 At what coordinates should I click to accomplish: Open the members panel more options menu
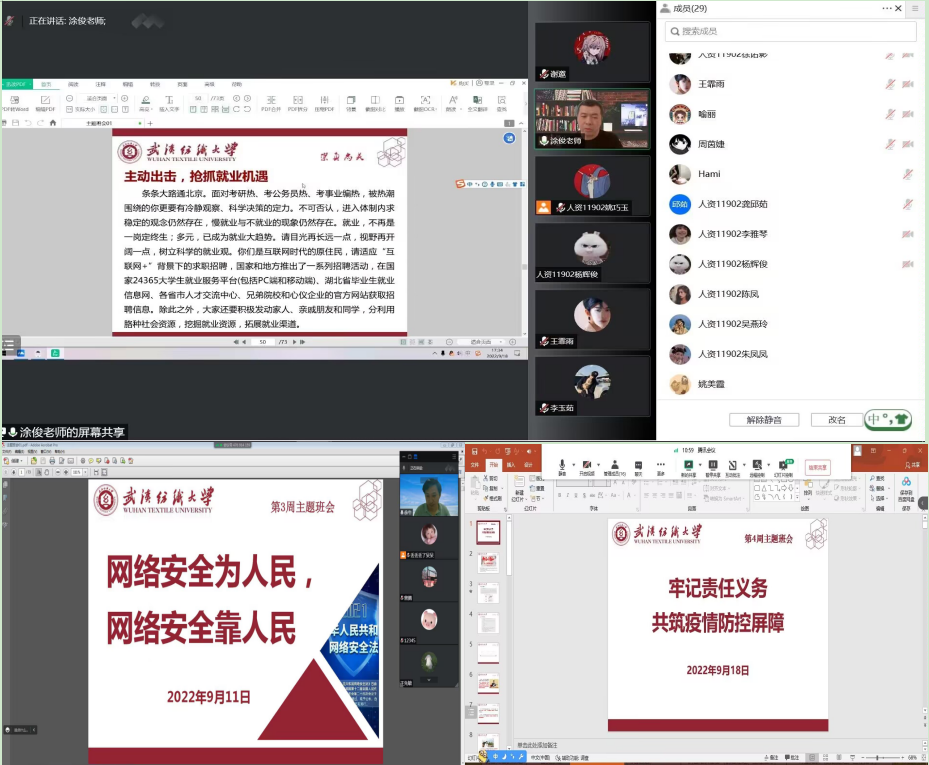pos(886,9)
